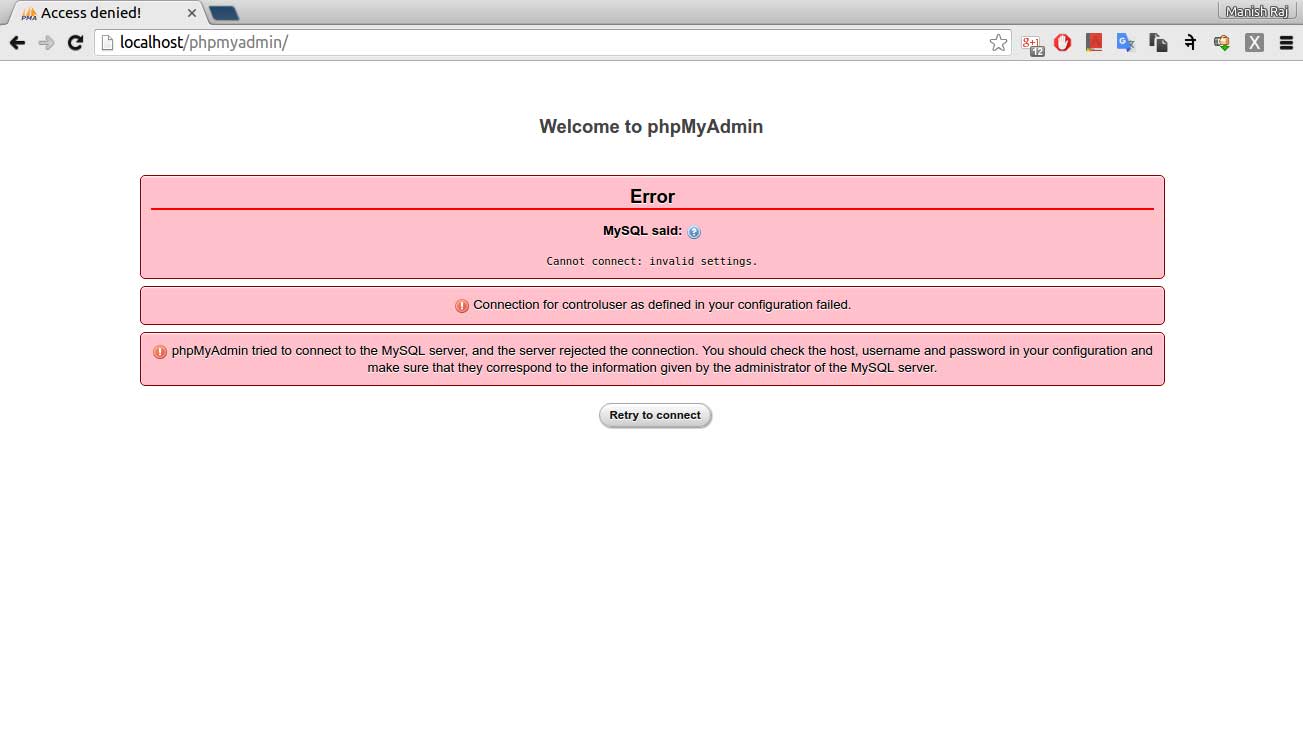Click the page info icon in address bar
This screenshot has height=744, width=1303.
[x=108, y=43]
